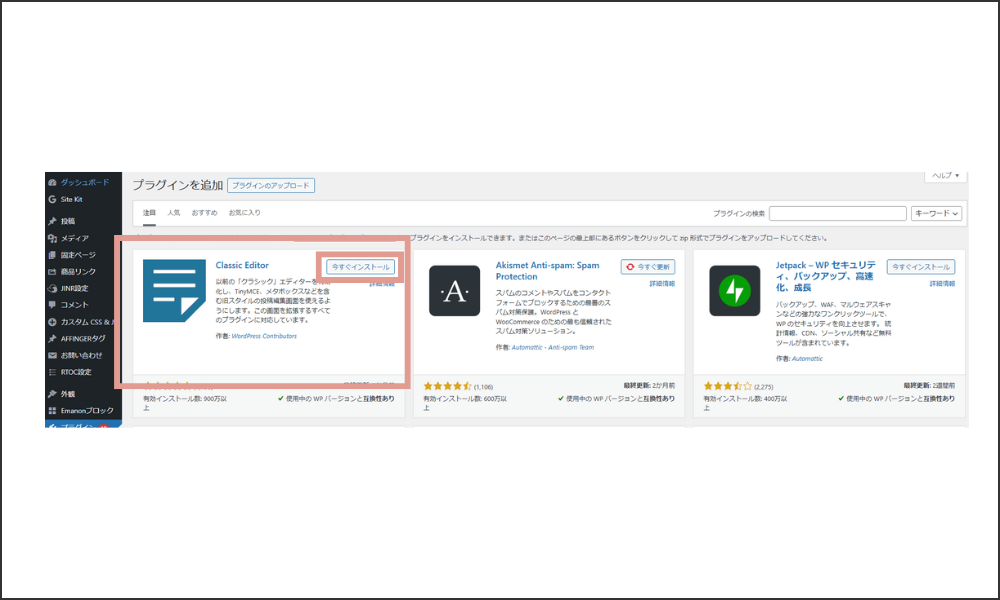Open the 商品リンク menu item
The height and width of the screenshot is (600, 1000).
[x=78, y=272]
